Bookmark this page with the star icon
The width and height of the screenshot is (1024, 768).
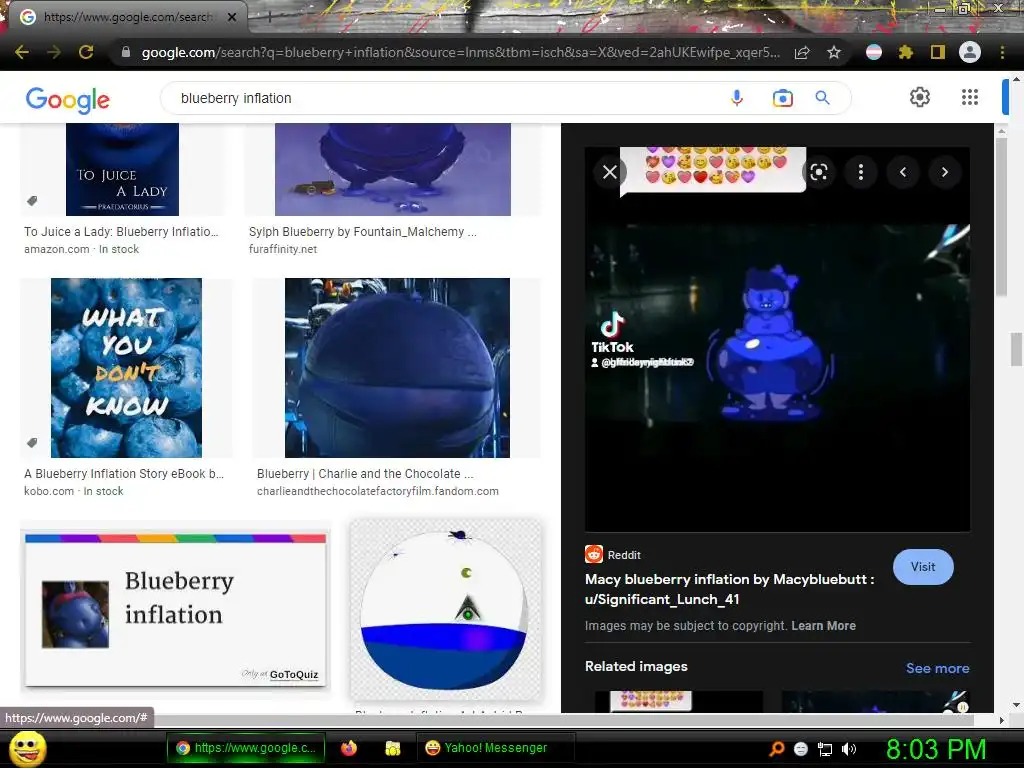click(x=834, y=52)
